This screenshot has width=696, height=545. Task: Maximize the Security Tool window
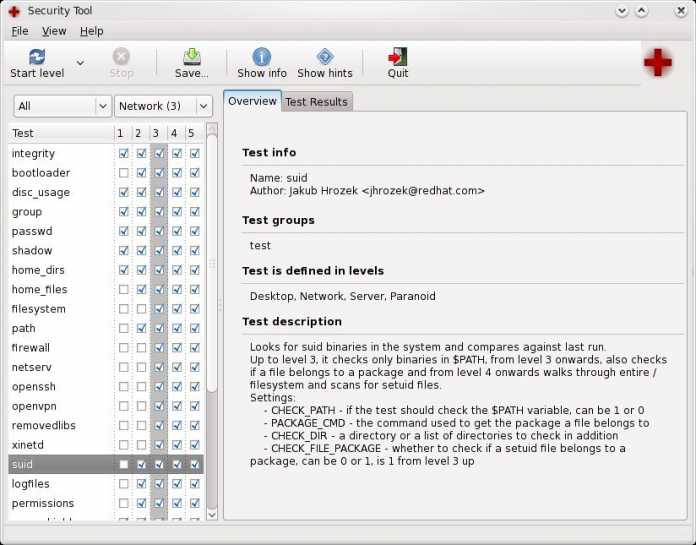(x=642, y=11)
